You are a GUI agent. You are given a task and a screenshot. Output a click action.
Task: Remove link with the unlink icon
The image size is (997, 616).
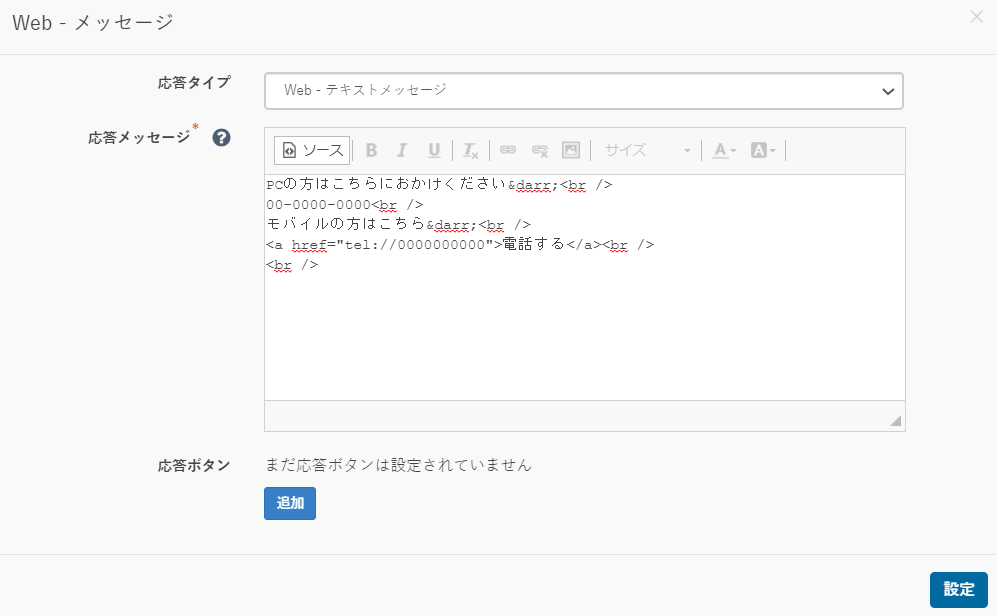pyautogui.click(x=540, y=150)
